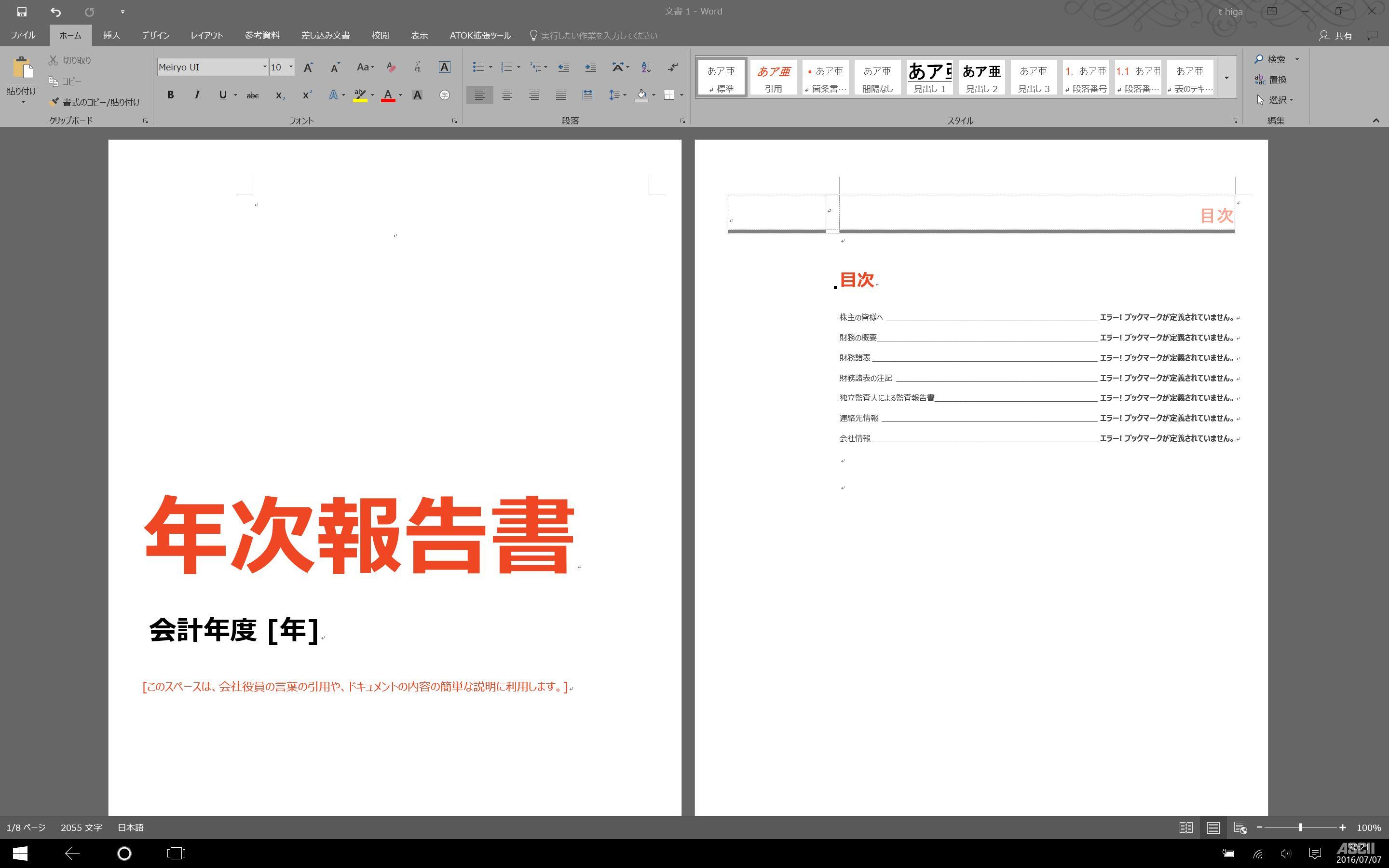Show or hide paragraph marks

pyautogui.click(x=673, y=67)
